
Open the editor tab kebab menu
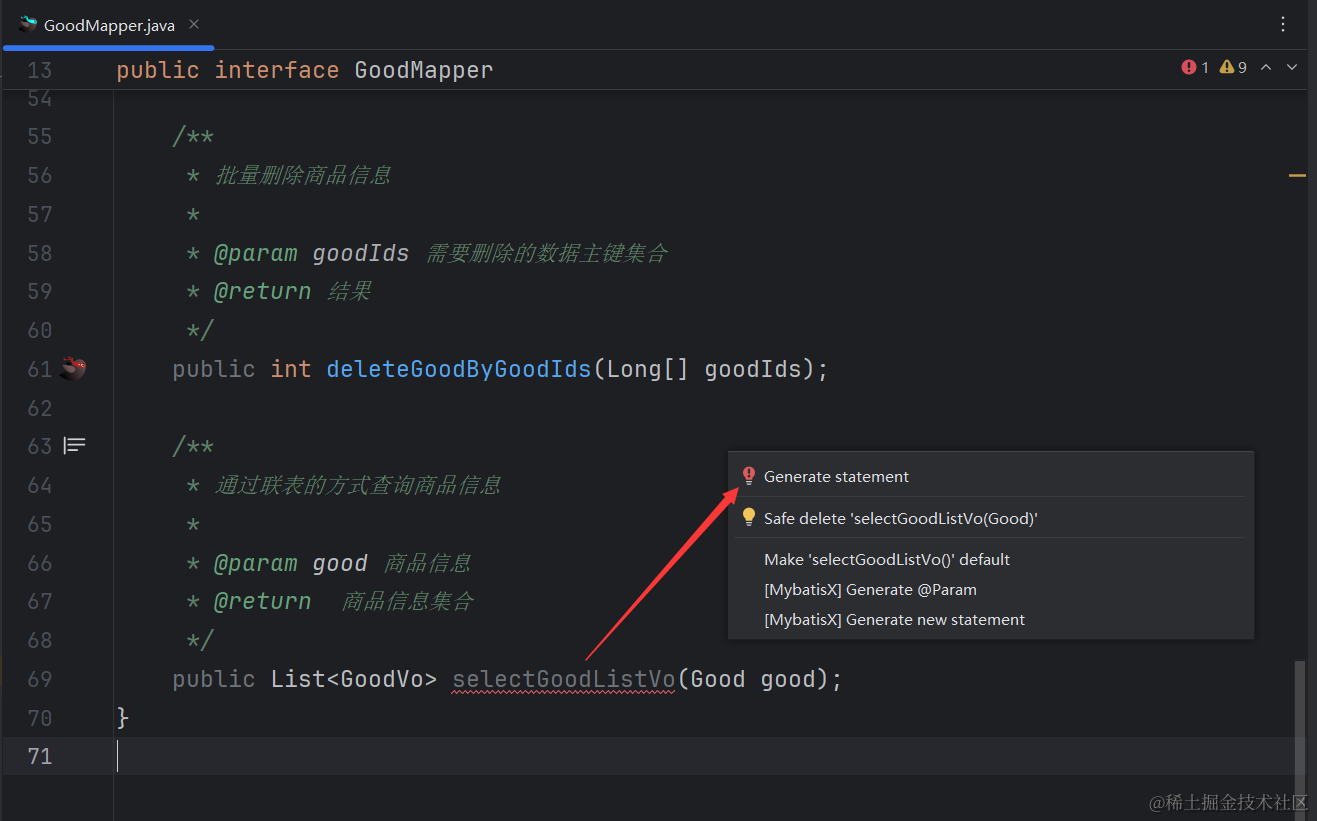tap(1283, 24)
